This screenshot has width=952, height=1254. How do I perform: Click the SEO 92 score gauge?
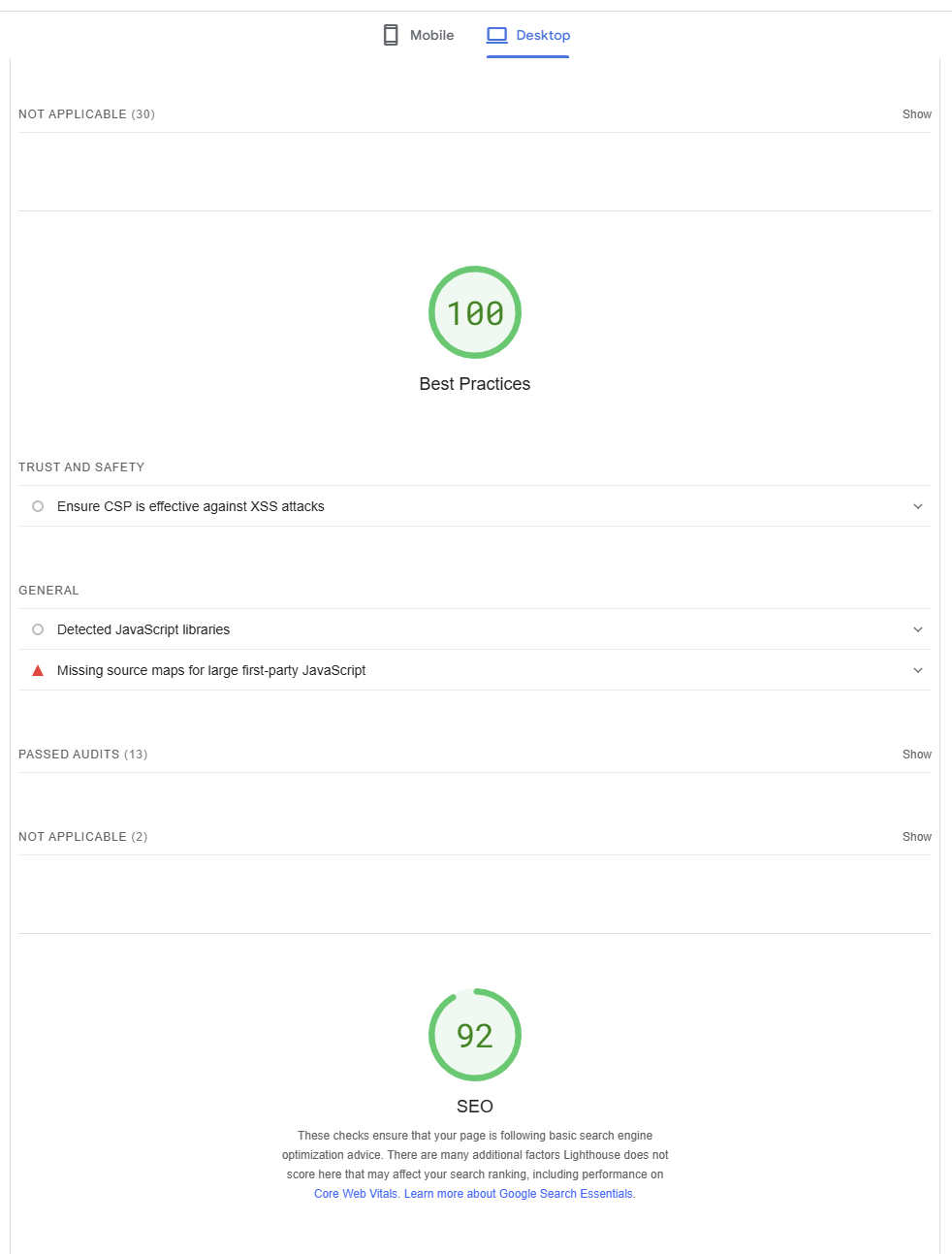pyautogui.click(x=475, y=1035)
